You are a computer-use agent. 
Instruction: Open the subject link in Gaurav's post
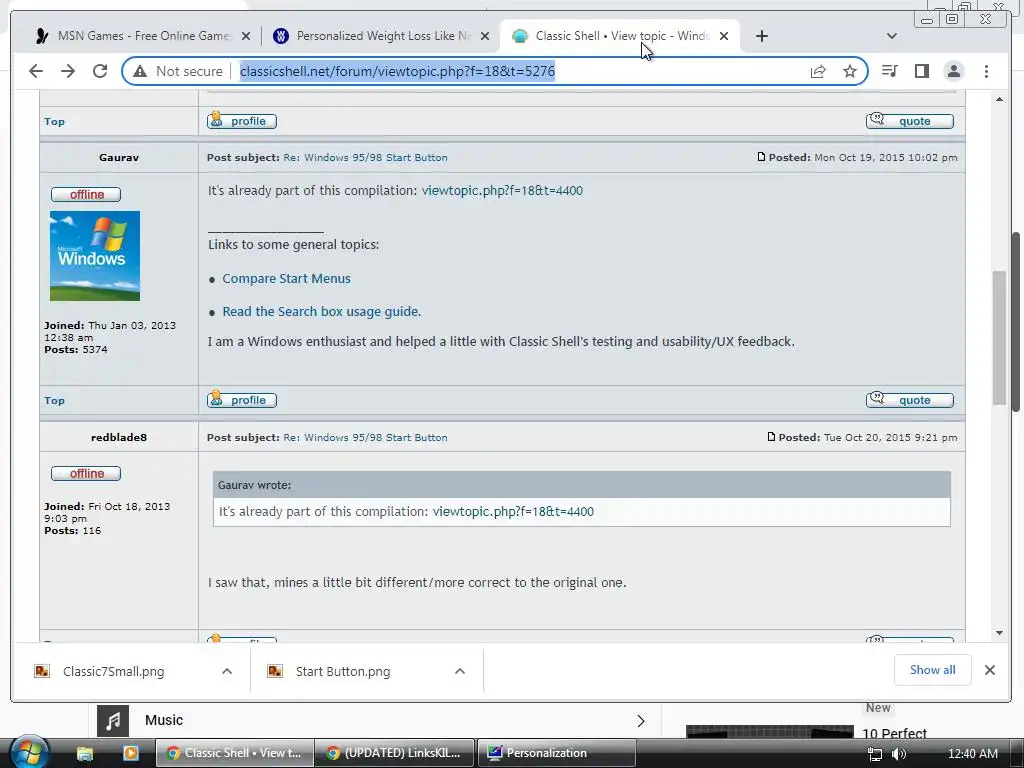(x=365, y=157)
